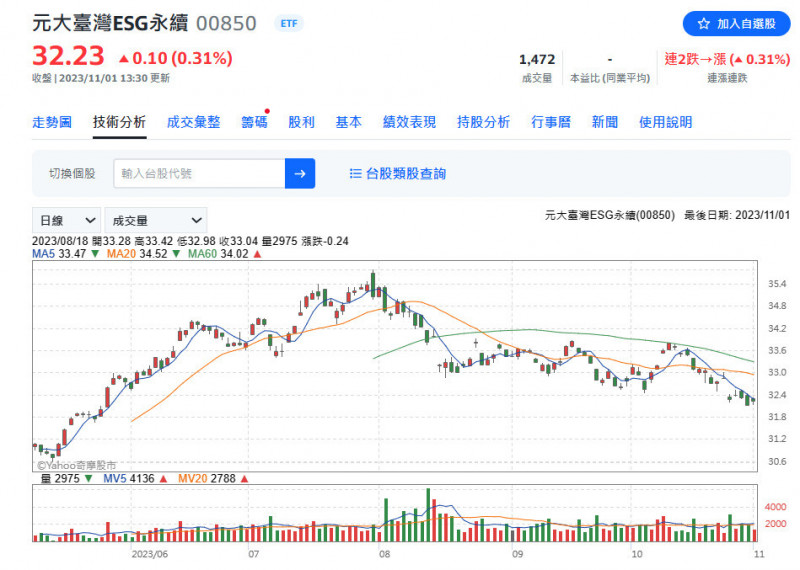
Task: Open the 基本 tab
Action: (348, 122)
